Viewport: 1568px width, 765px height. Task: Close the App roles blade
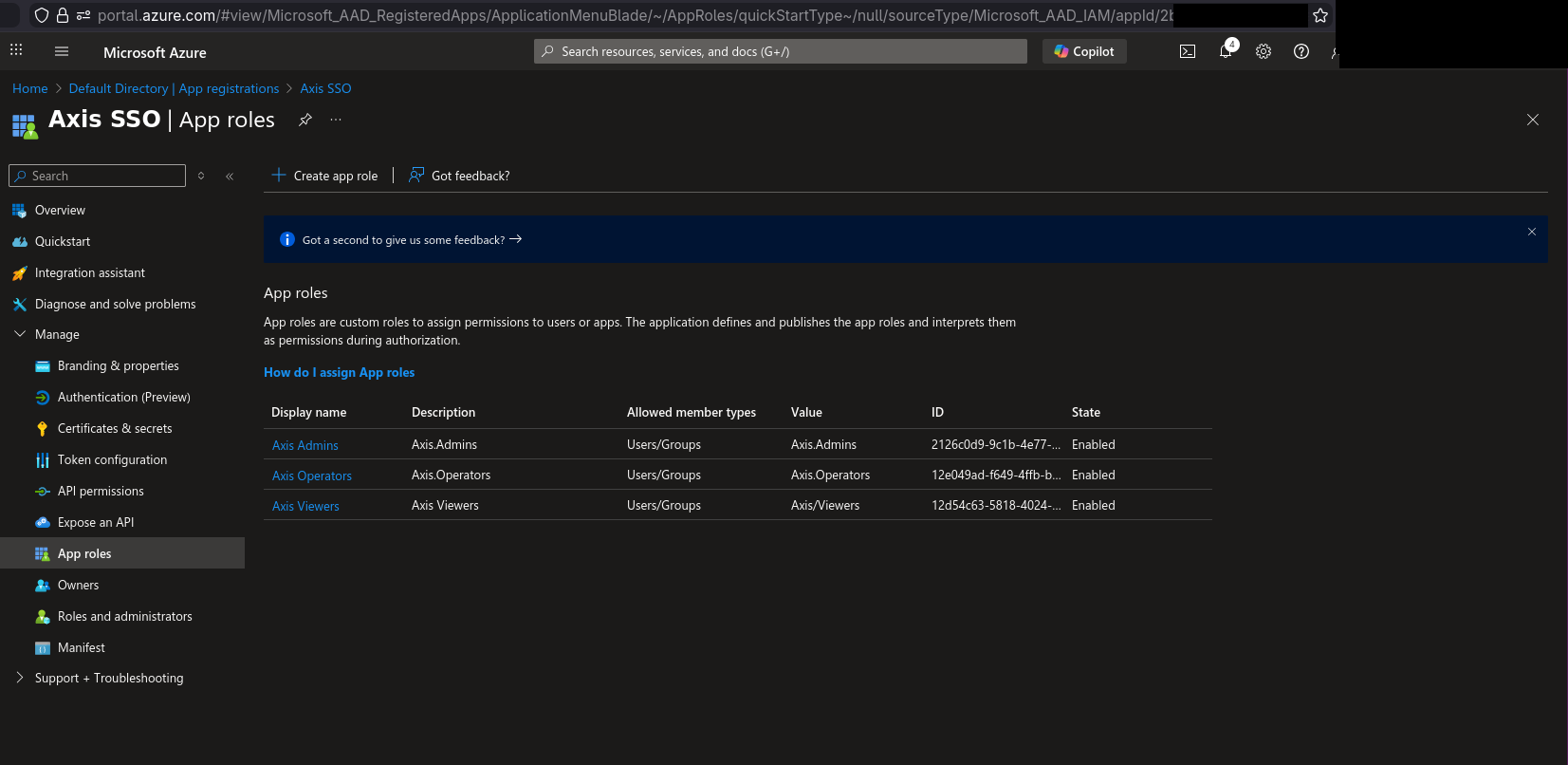point(1533,120)
